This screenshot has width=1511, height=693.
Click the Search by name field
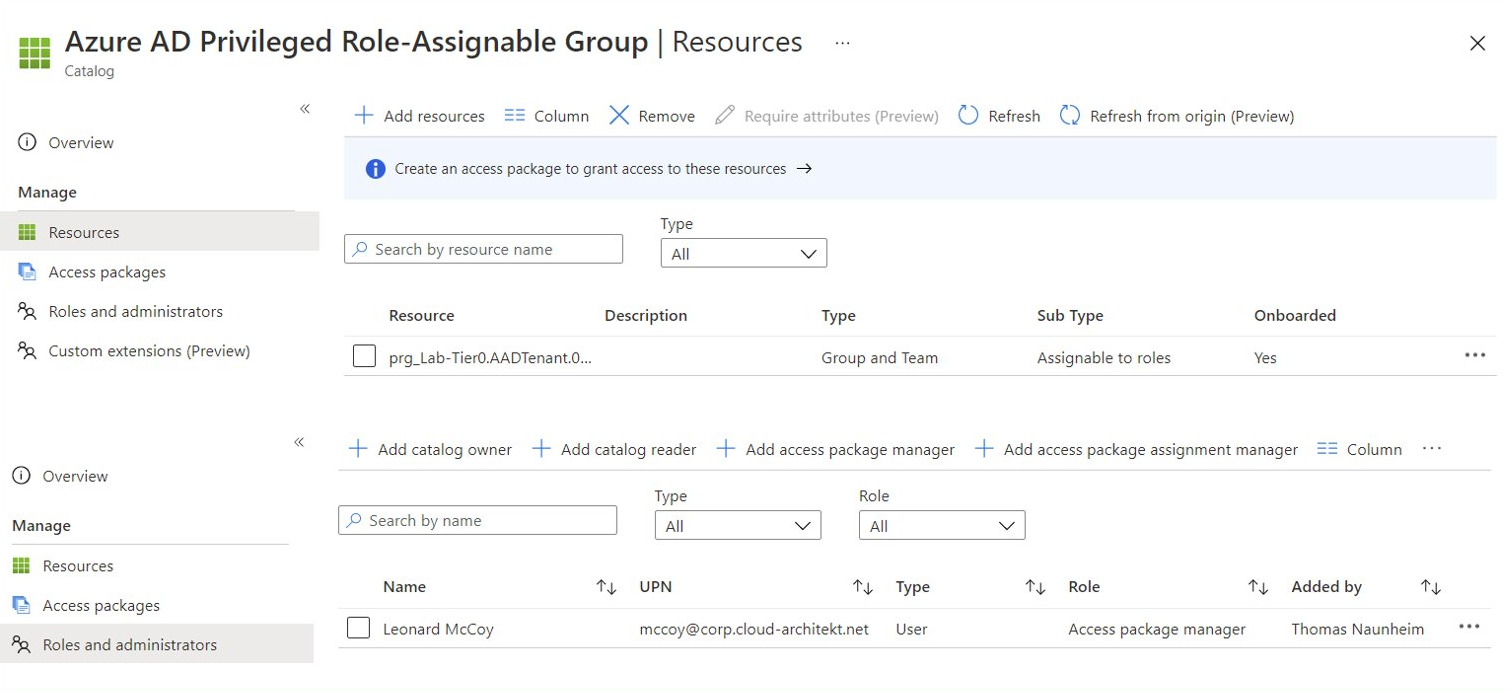tap(477, 520)
